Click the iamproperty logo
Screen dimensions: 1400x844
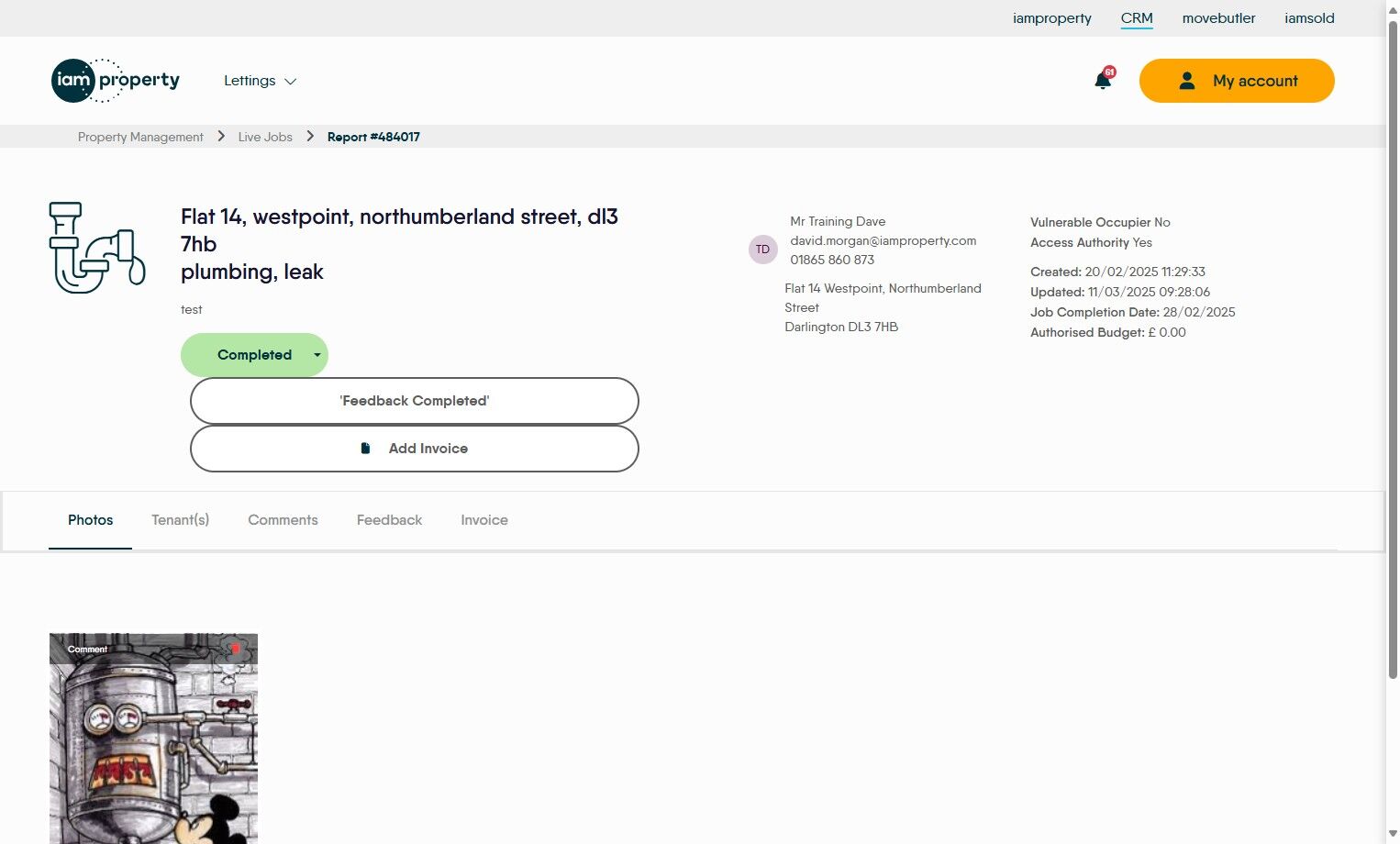tap(116, 81)
